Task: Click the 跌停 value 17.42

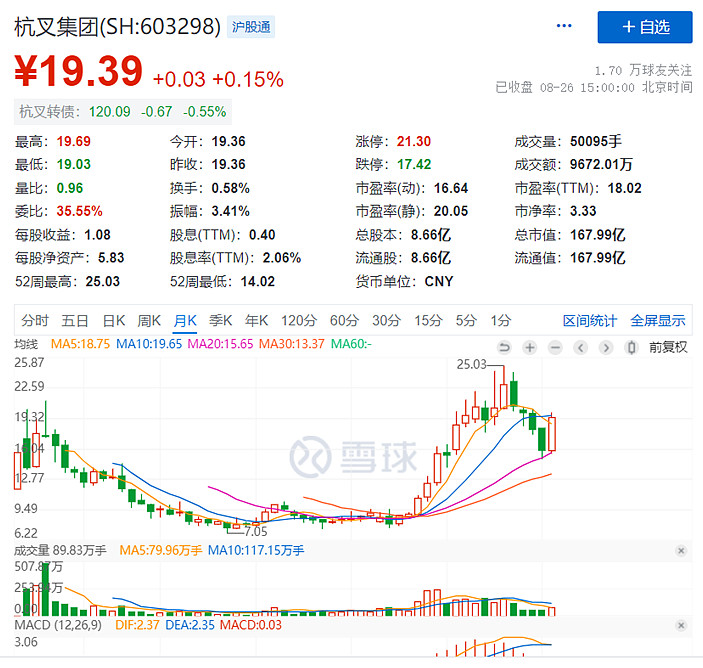Action: [x=414, y=165]
